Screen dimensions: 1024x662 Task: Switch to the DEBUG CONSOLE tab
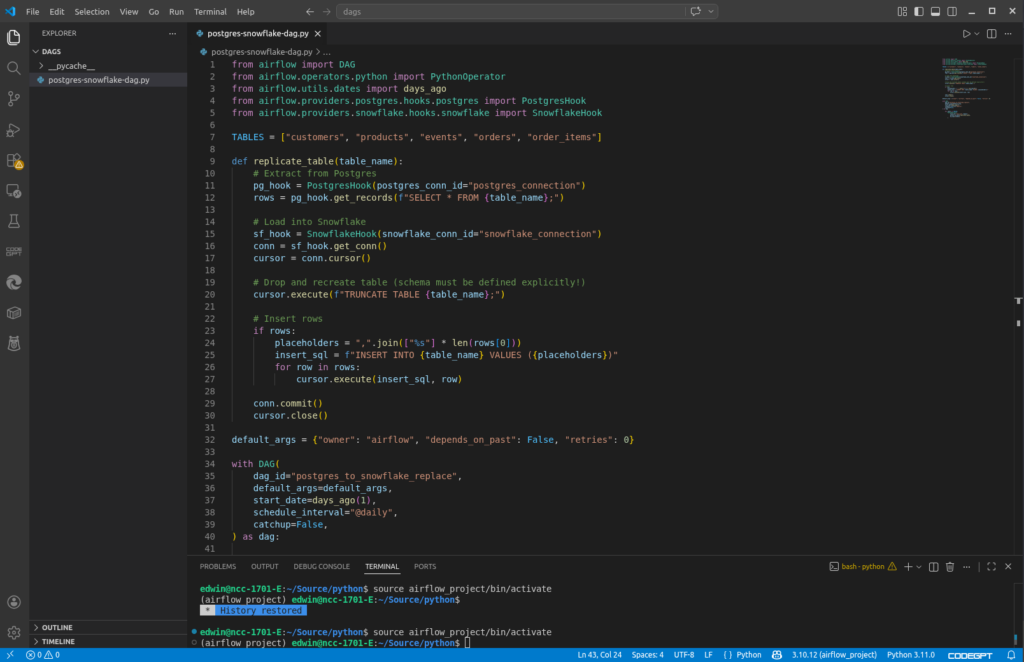click(x=321, y=567)
